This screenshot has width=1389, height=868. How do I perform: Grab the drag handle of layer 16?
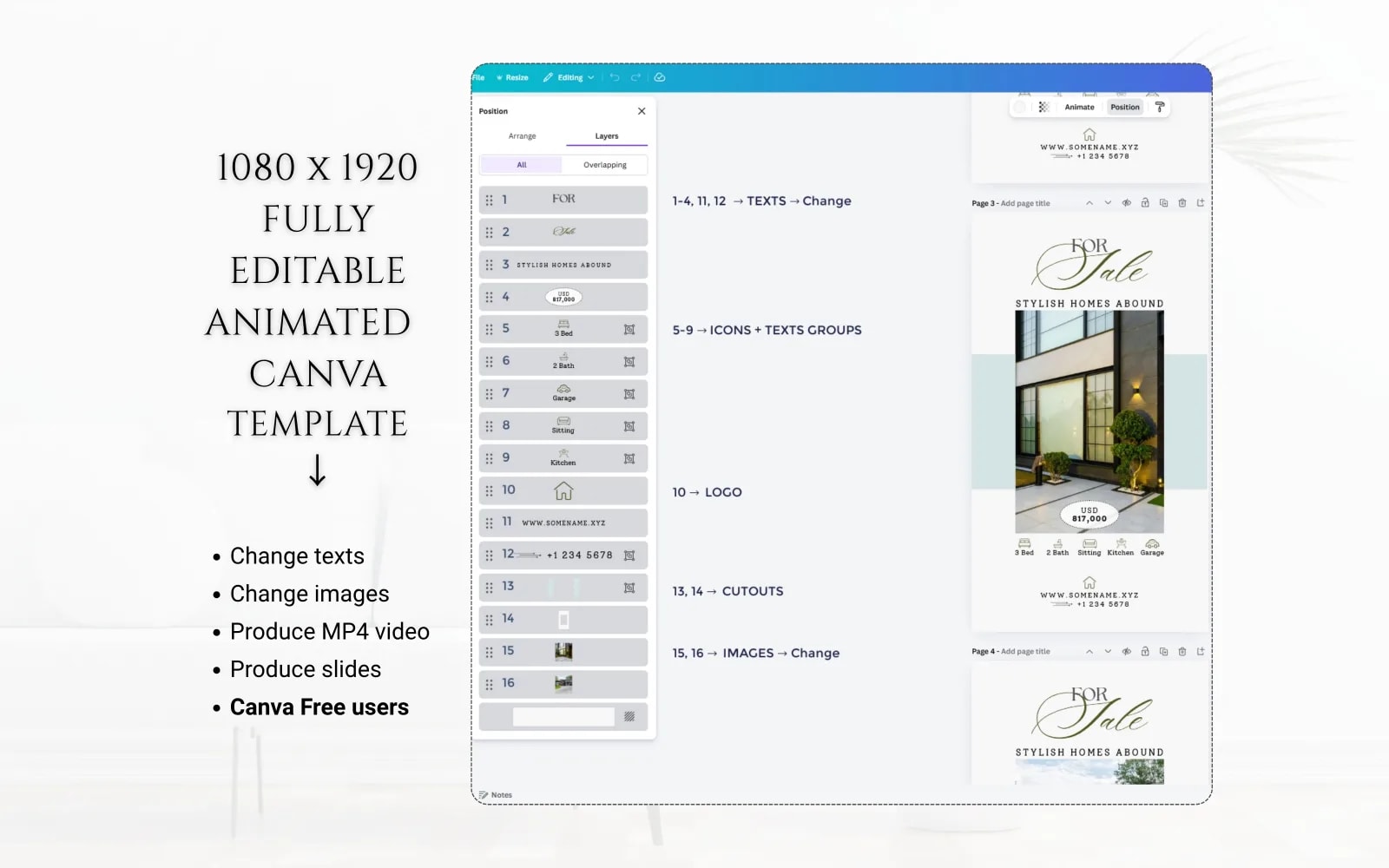490,684
